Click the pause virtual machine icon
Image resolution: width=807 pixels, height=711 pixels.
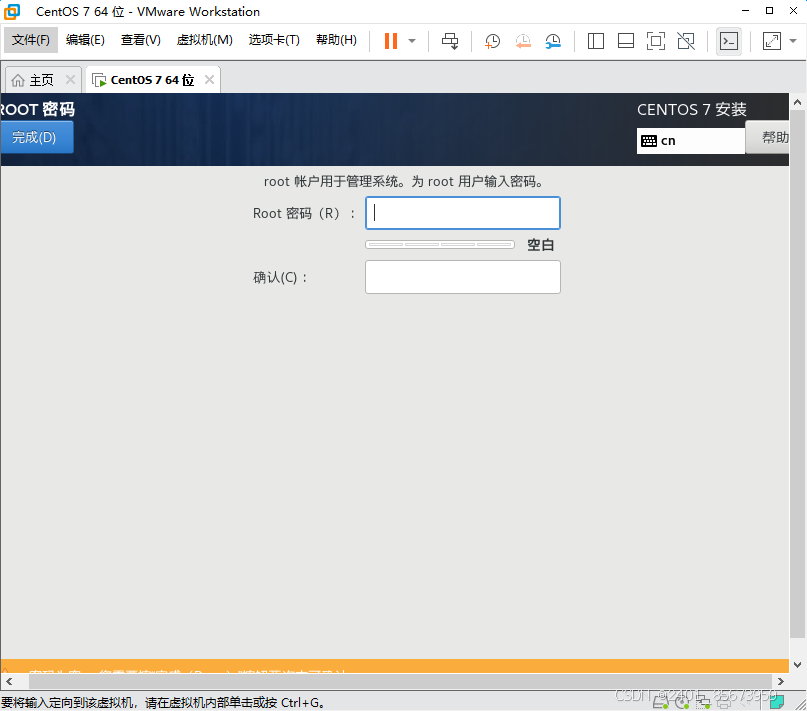pyautogui.click(x=391, y=41)
